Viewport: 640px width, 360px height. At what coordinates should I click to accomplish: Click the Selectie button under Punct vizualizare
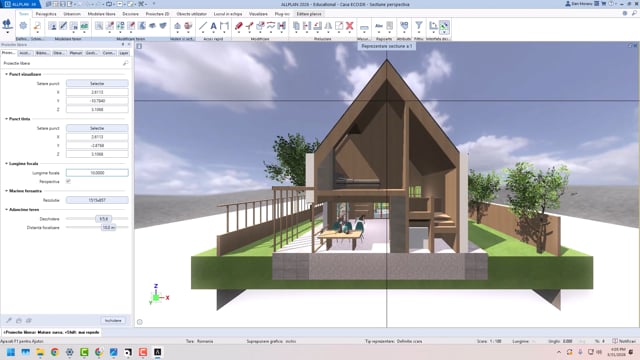97,83
